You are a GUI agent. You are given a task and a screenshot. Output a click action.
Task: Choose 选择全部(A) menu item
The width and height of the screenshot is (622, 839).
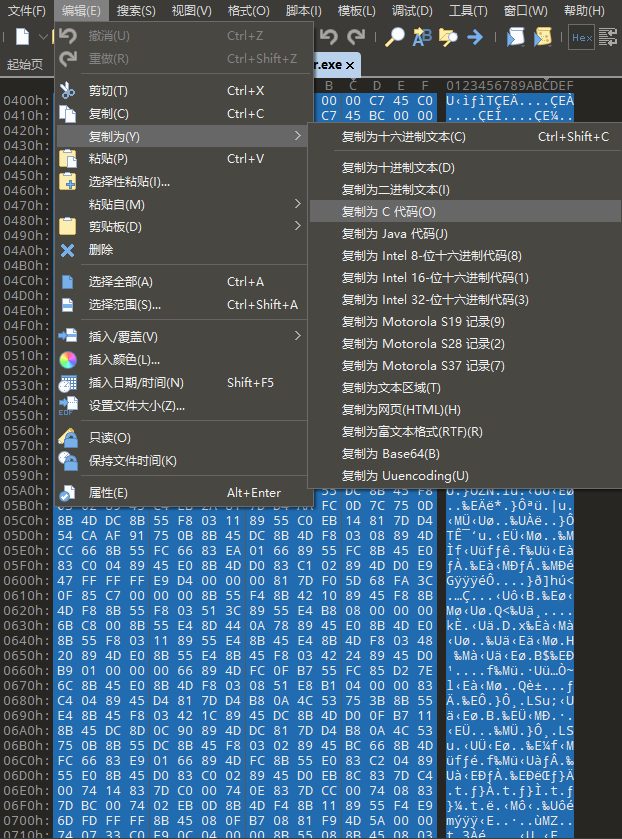point(181,282)
